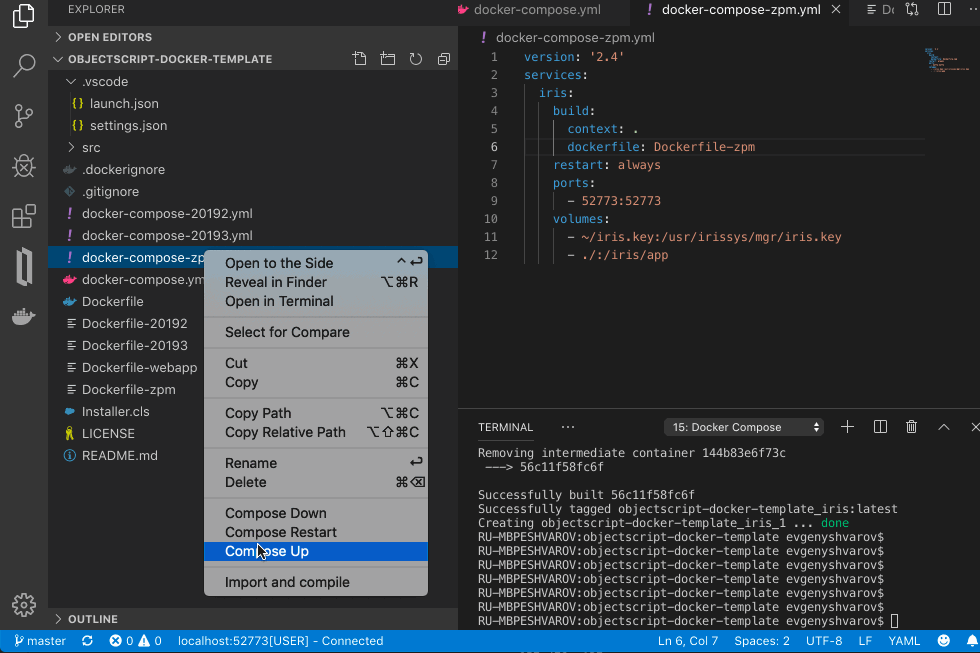Choose Compose Down in context menu
The height and width of the screenshot is (653, 980).
tap(316, 513)
